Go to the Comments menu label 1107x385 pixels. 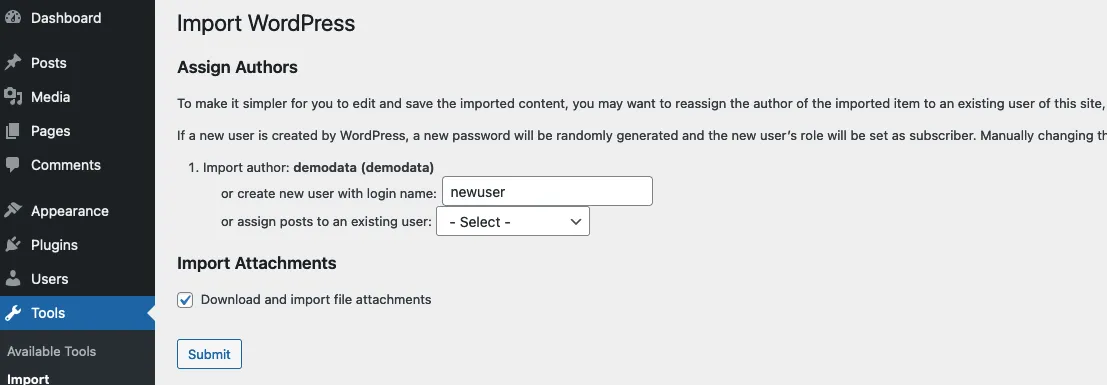pos(66,165)
